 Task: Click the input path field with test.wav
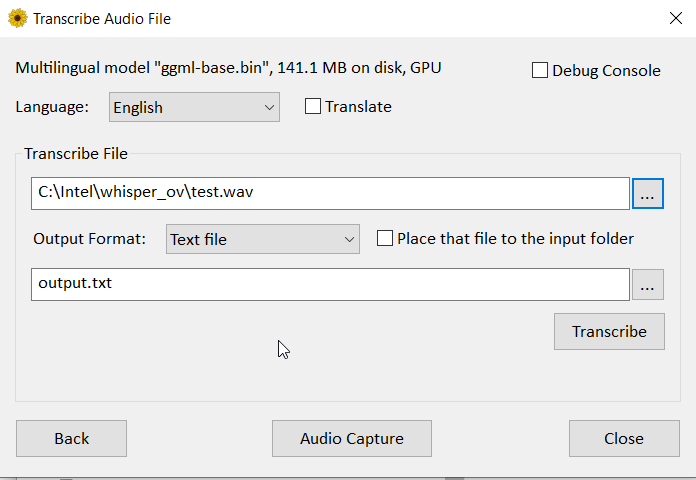pyautogui.click(x=330, y=193)
